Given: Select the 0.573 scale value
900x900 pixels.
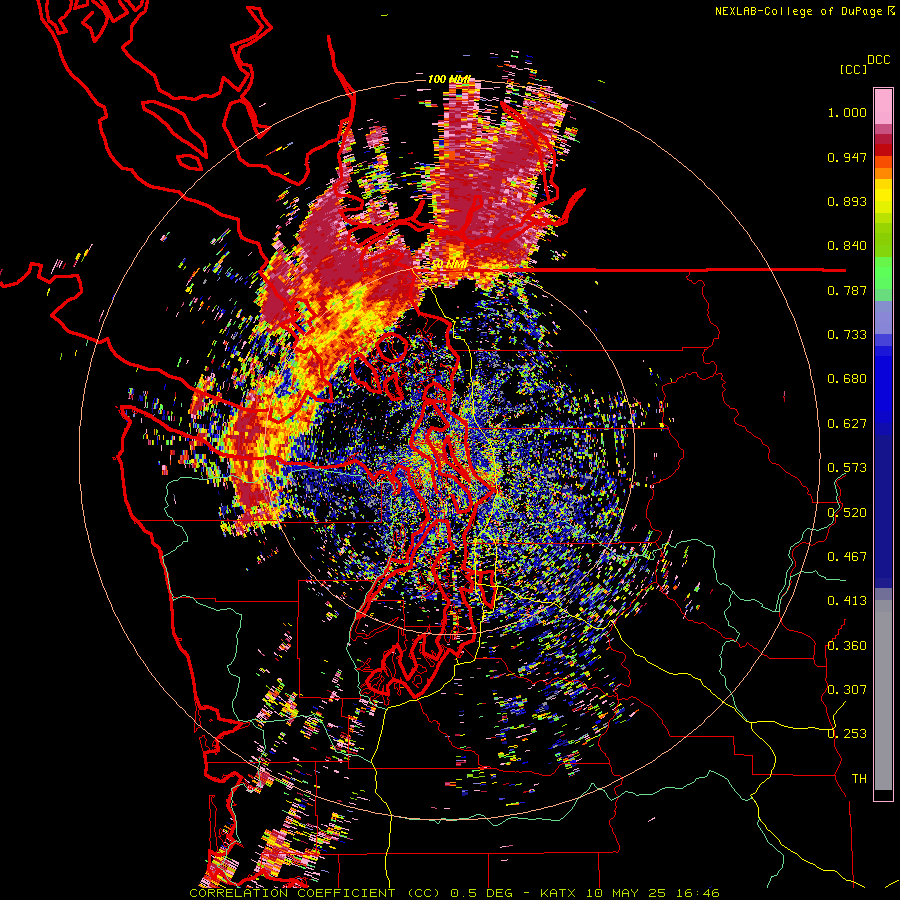Looking at the screenshot, I should click(847, 468).
